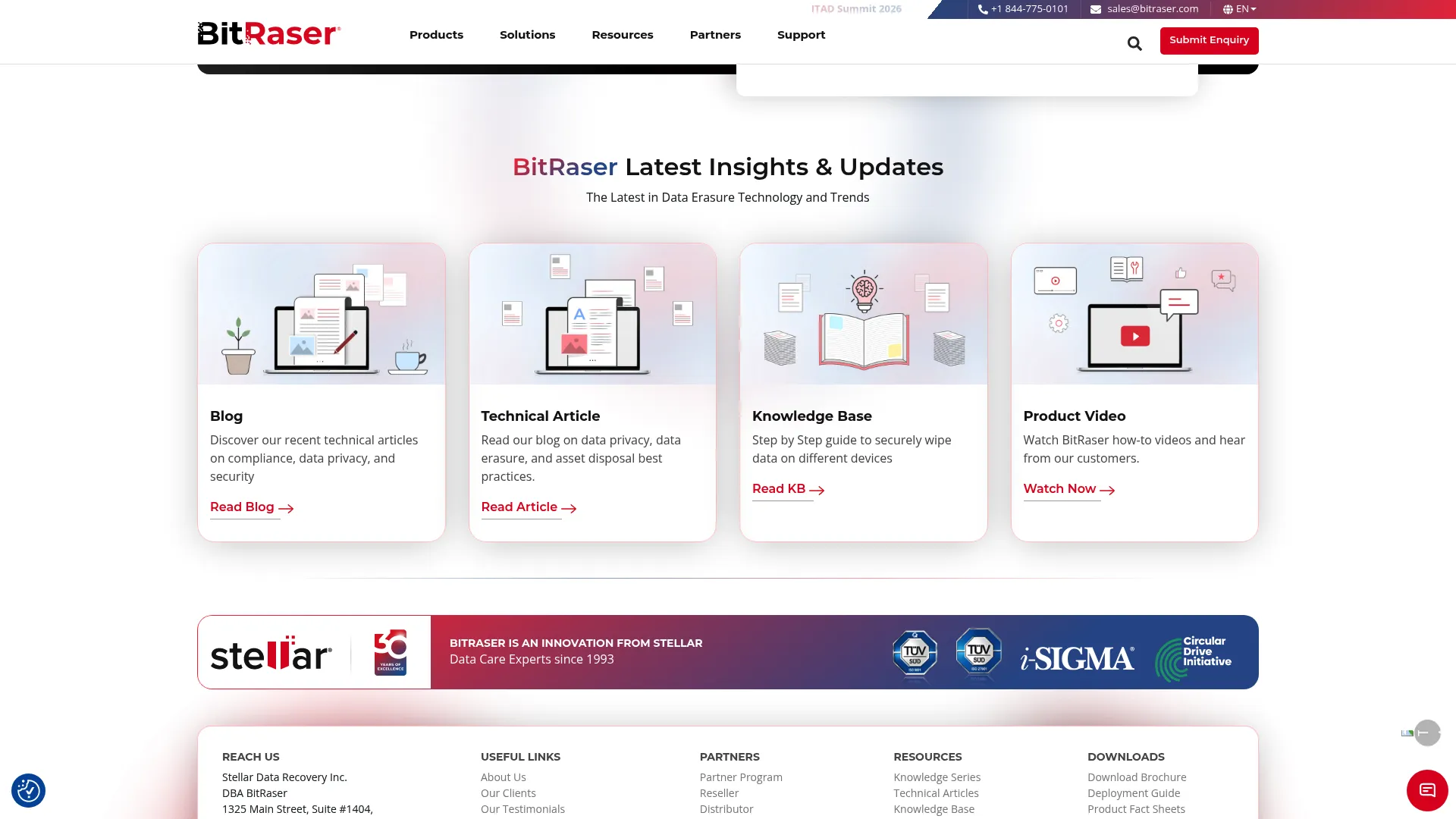The width and height of the screenshot is (1456, 819).
Task: Open About Us footer link
Action: [x=503, y=777]
